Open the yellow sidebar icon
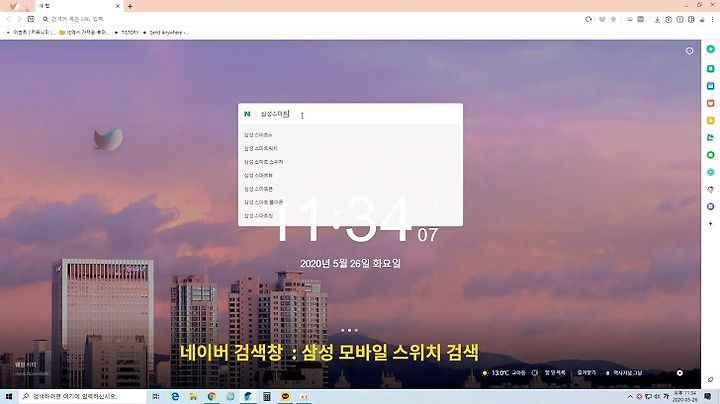Image resolution: width=720 pixels, height=404 pixels. pyautogui.click(x=710, y=120)
